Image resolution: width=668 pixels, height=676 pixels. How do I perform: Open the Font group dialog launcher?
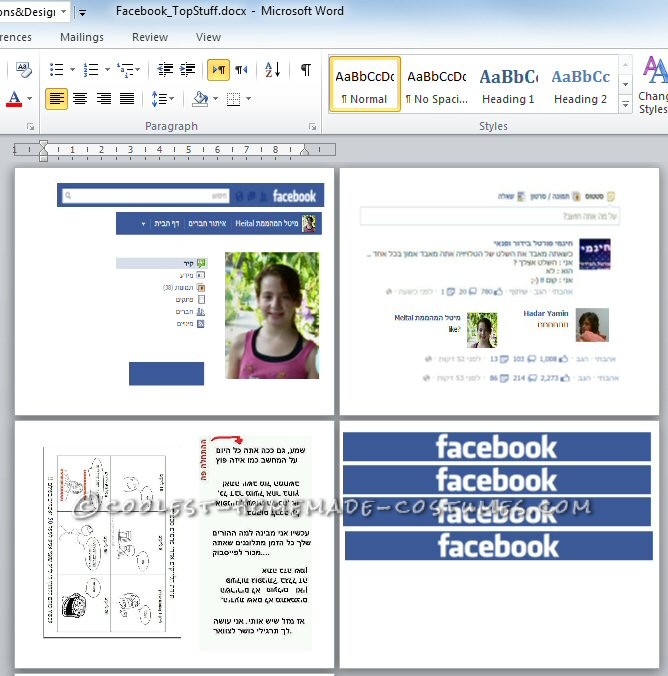pos(30,126)
